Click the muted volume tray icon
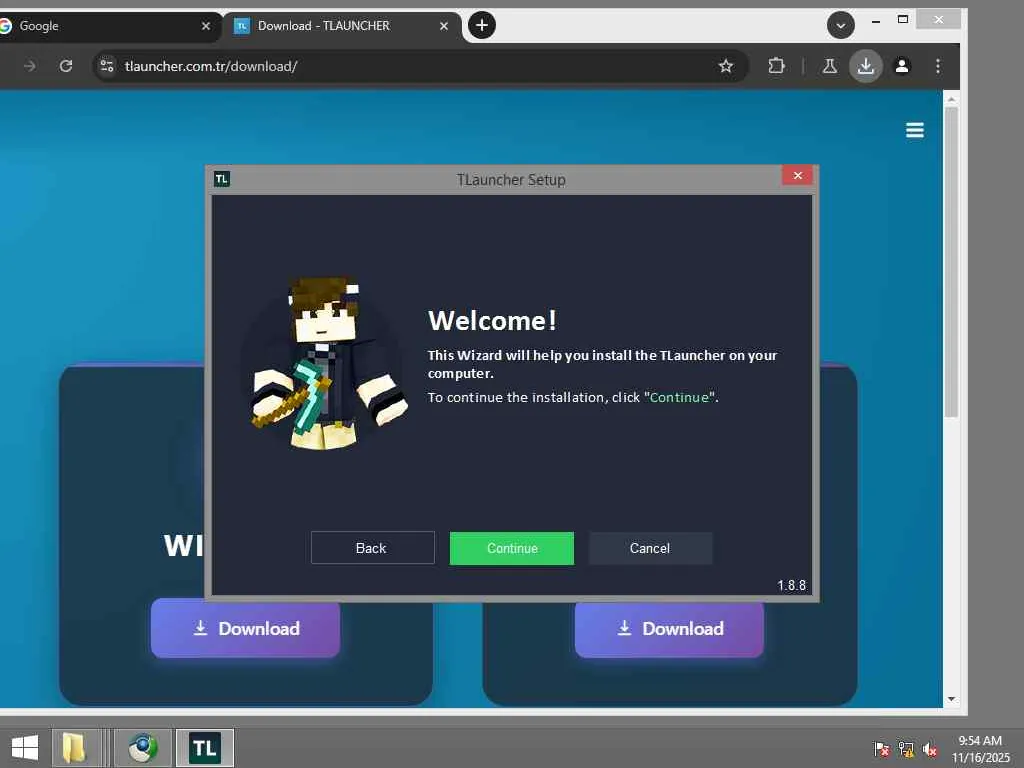Viewport: 1024px width, 768px height. pyautogui.click(x=930, y=749)
